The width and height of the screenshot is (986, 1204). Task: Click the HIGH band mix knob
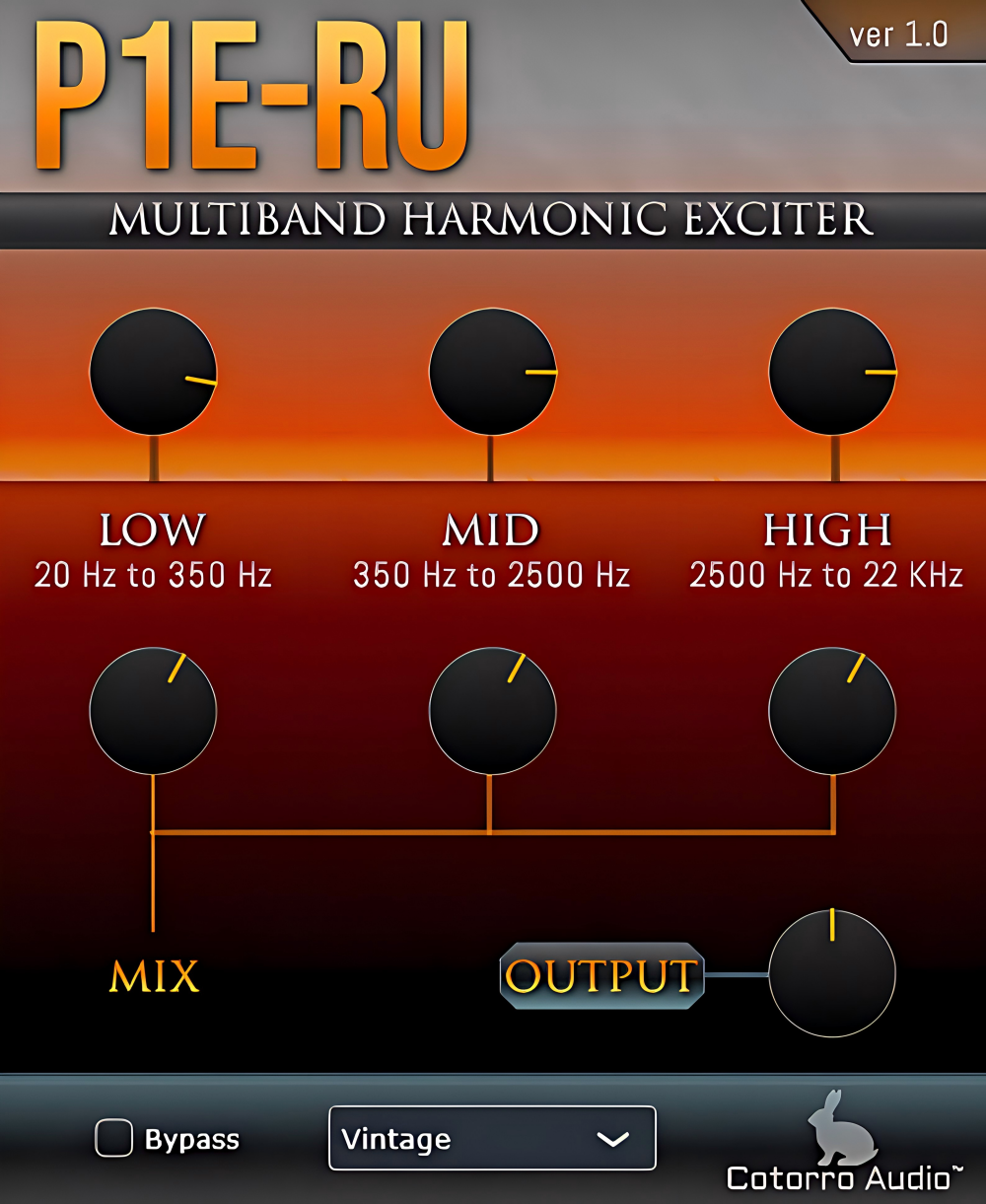(832, 711)
